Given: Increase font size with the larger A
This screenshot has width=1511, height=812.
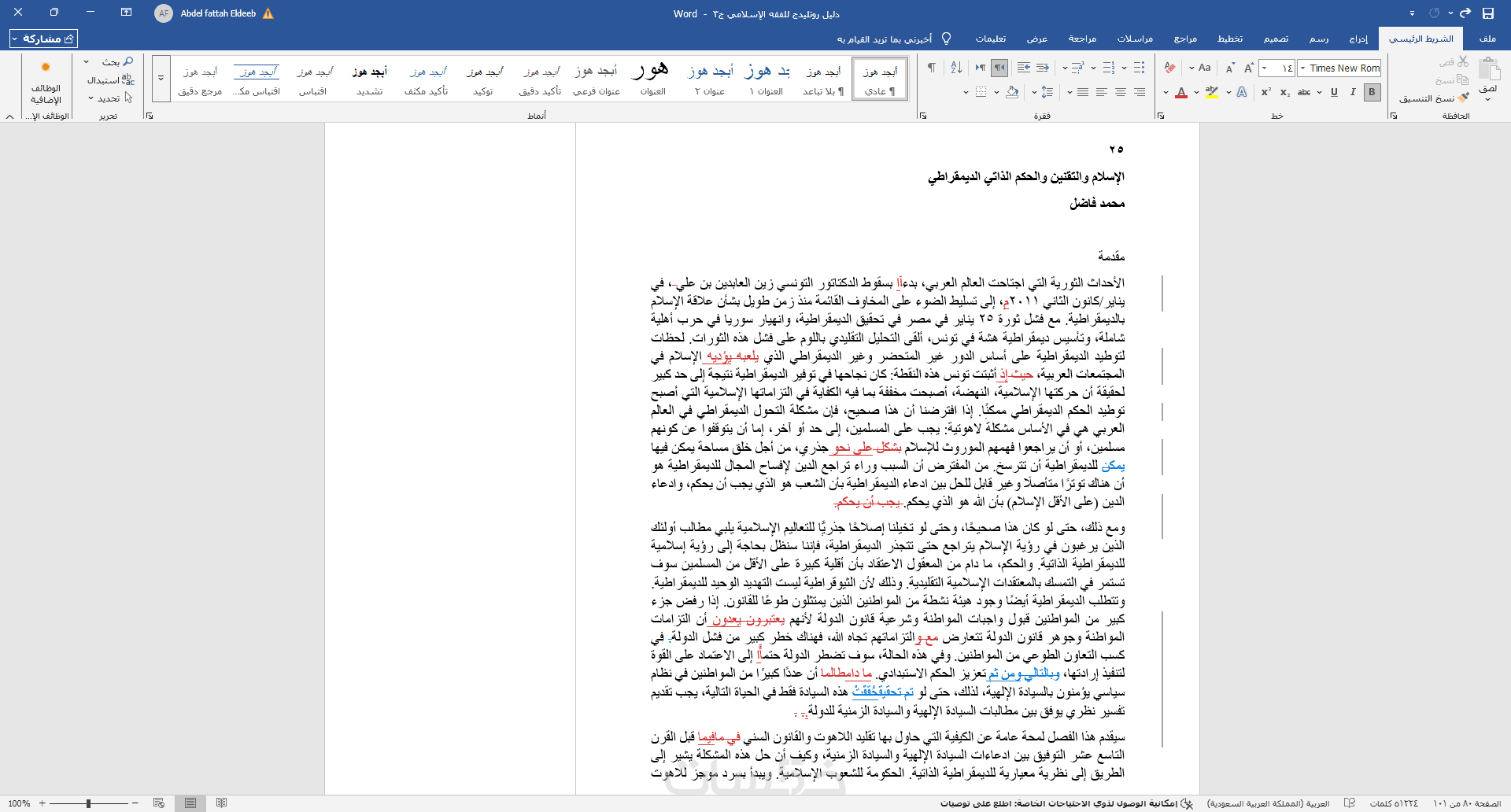Looking at the screenshot, I should [1249, 68].
